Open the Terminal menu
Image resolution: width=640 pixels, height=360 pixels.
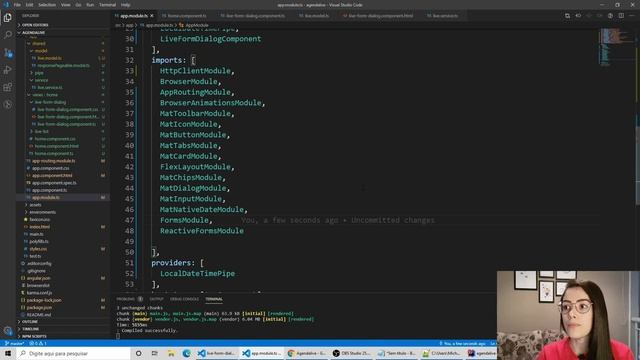click(107, 5)
